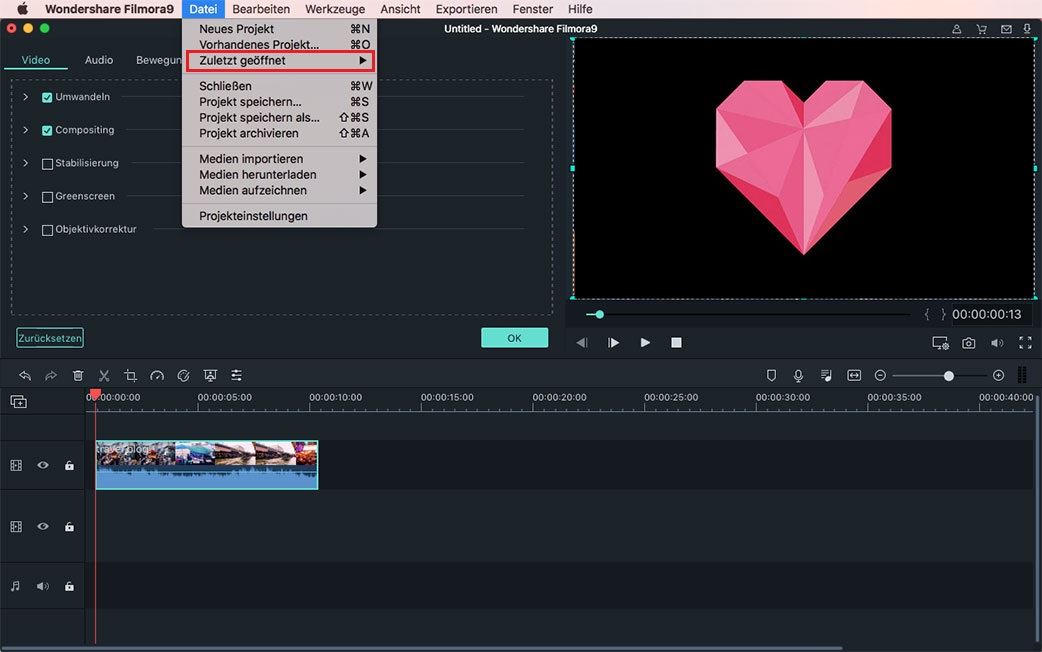Open the user account icon
This screenshot has height=652, width=1042.
tap(956, 29)
